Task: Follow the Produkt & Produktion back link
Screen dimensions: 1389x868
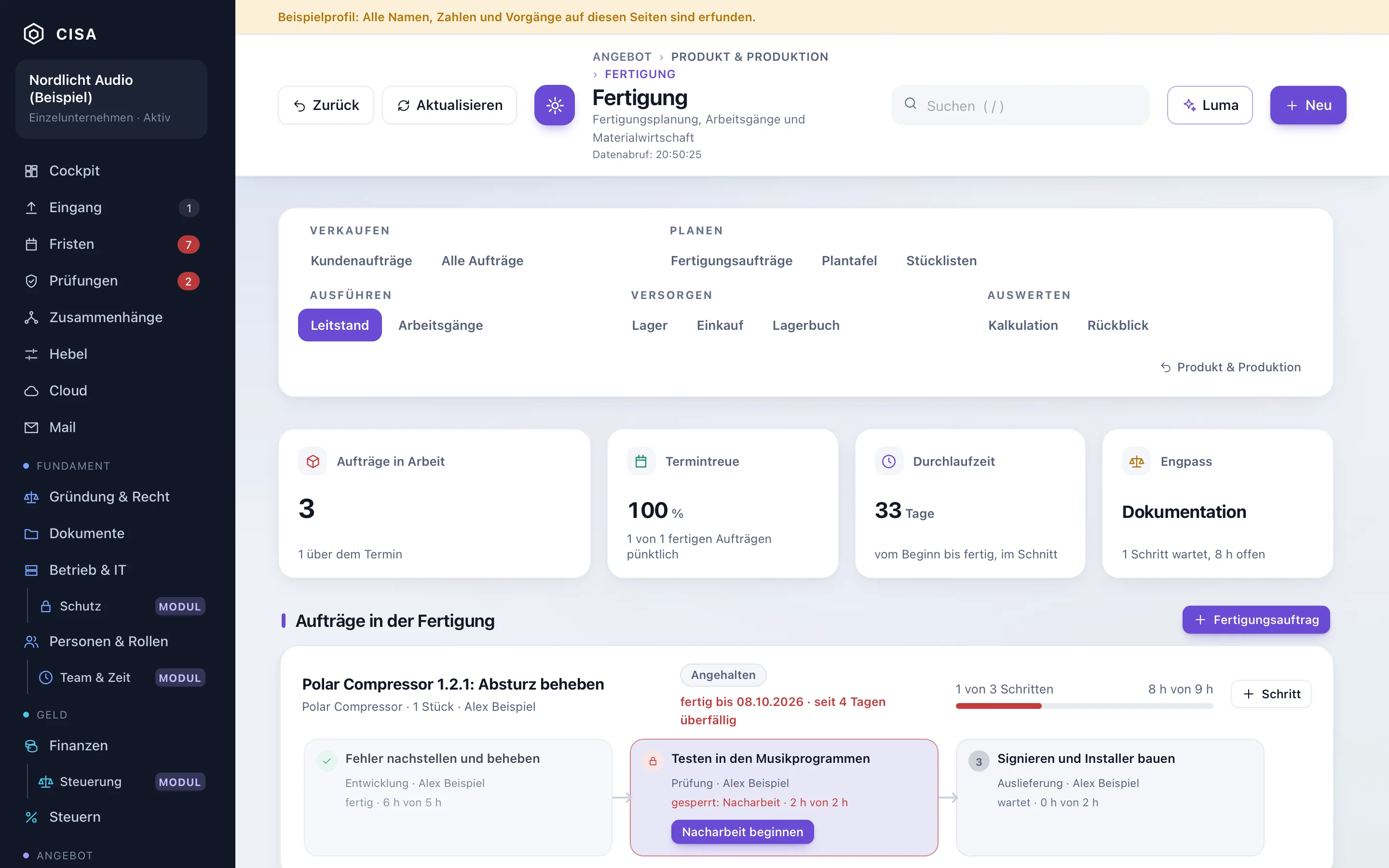Action: (x=1231, y=367)
